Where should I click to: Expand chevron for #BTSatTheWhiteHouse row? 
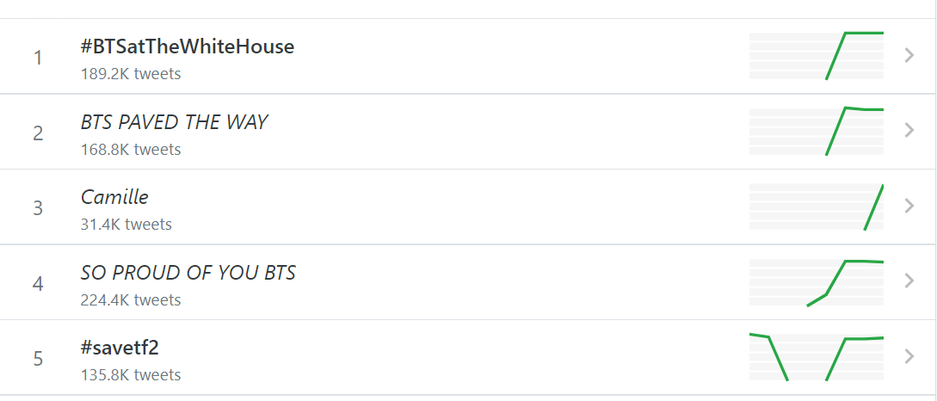tap(909, 56)
